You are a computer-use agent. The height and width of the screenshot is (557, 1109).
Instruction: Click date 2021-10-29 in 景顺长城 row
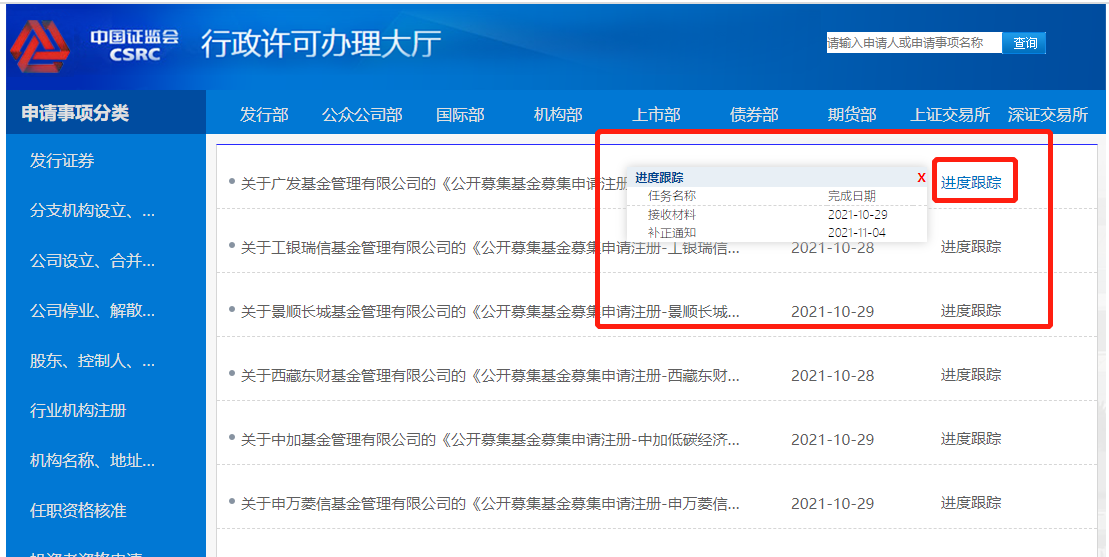(x=832, y=312)
